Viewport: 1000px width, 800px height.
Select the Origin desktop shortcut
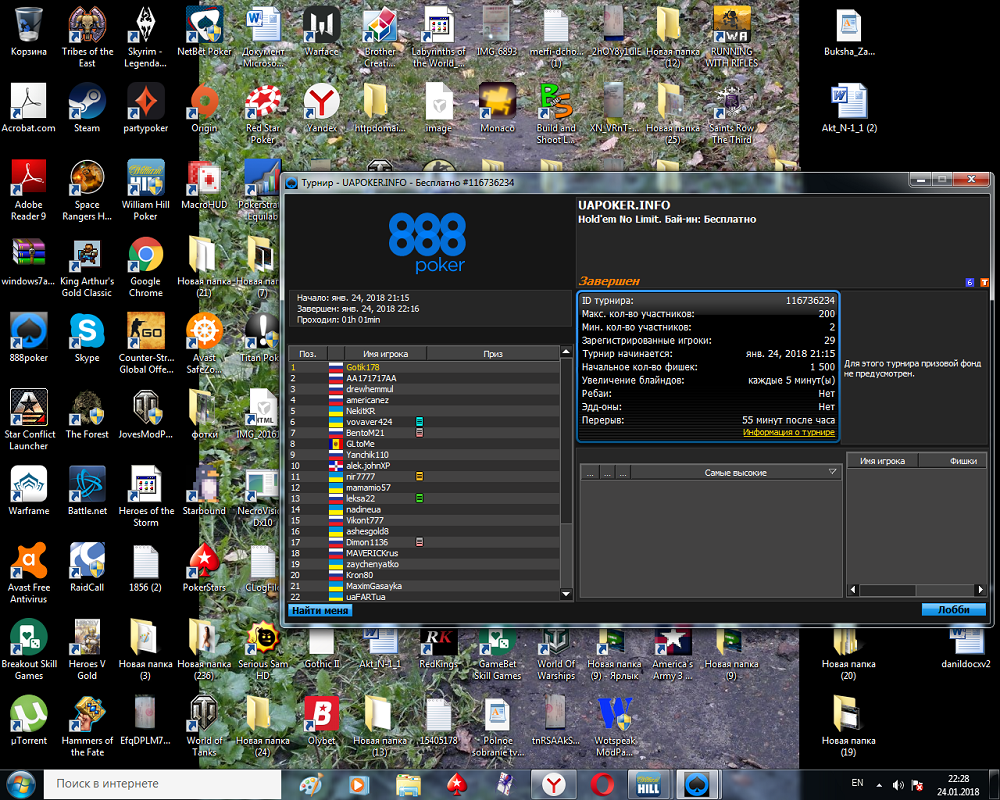point(204,108)
